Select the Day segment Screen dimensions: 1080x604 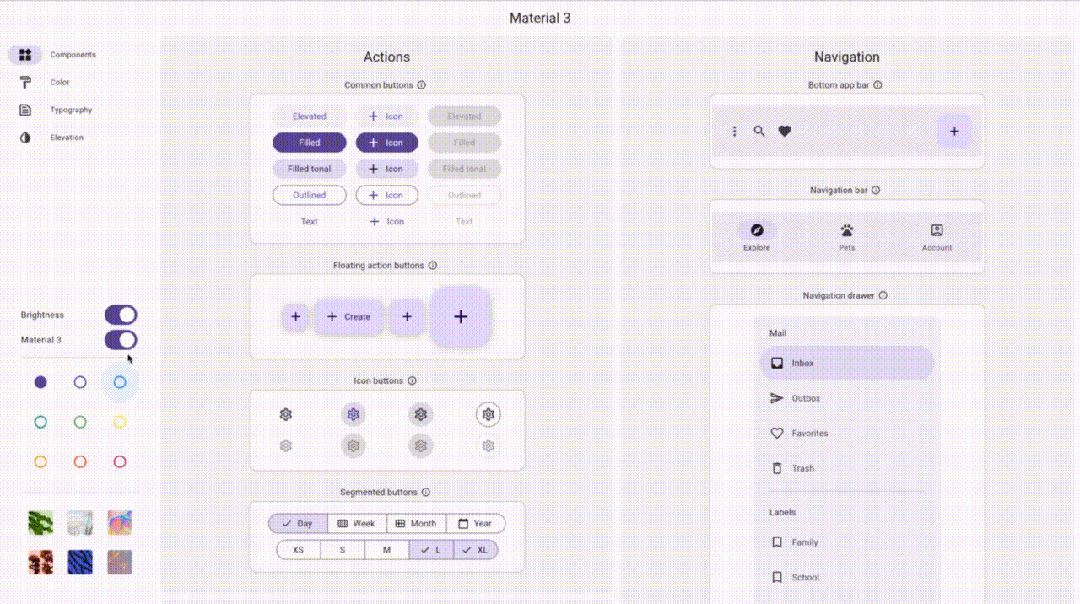click(x=298, y=523)
